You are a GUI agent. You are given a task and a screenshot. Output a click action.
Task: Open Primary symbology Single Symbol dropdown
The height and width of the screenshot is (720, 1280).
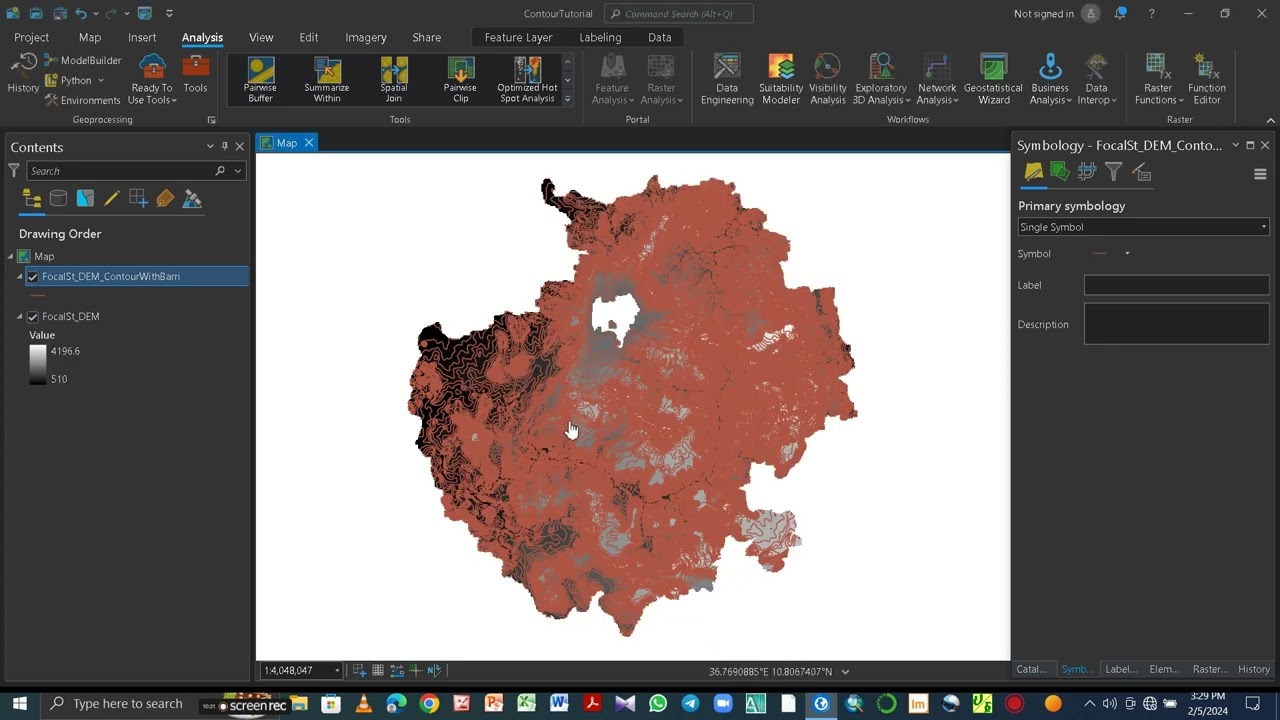[1143, 227]
